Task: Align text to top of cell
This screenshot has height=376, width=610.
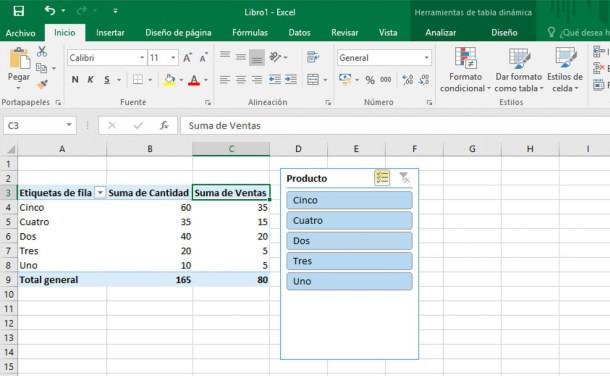Action: click(225, 56)
